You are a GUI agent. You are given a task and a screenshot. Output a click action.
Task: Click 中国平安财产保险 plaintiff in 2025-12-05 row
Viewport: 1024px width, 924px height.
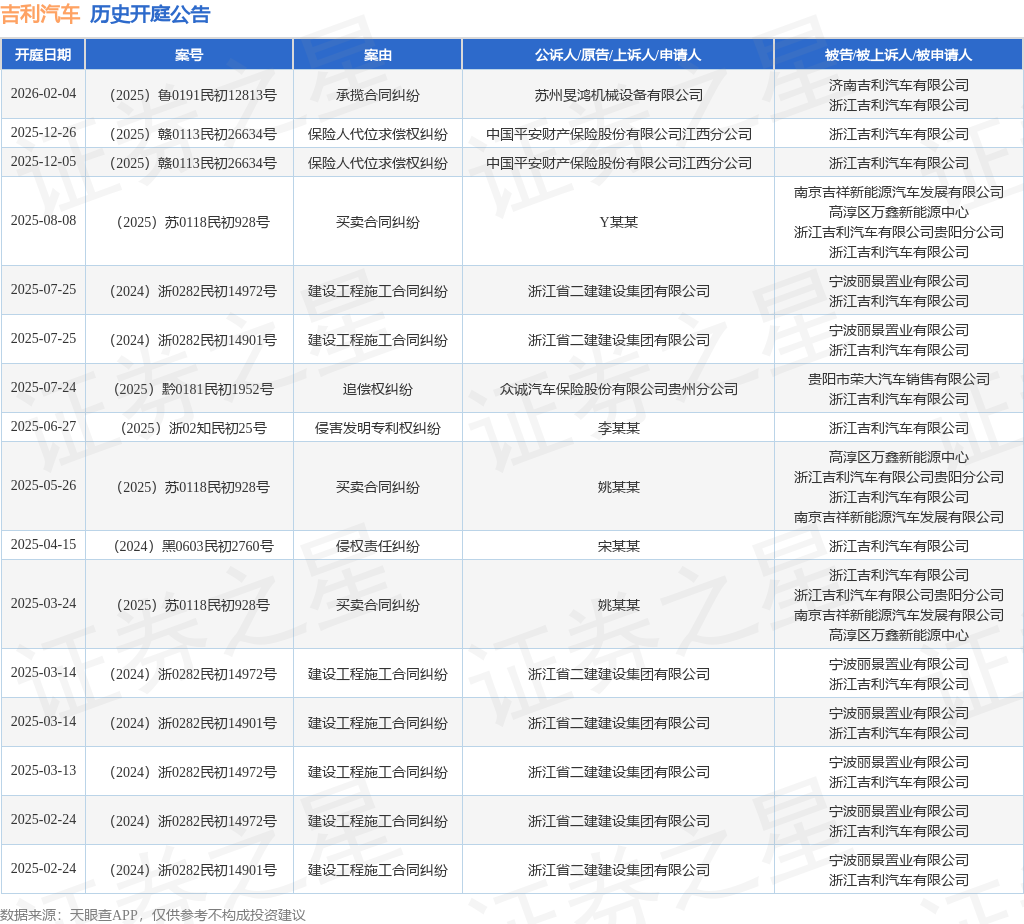tap(618, 163)
